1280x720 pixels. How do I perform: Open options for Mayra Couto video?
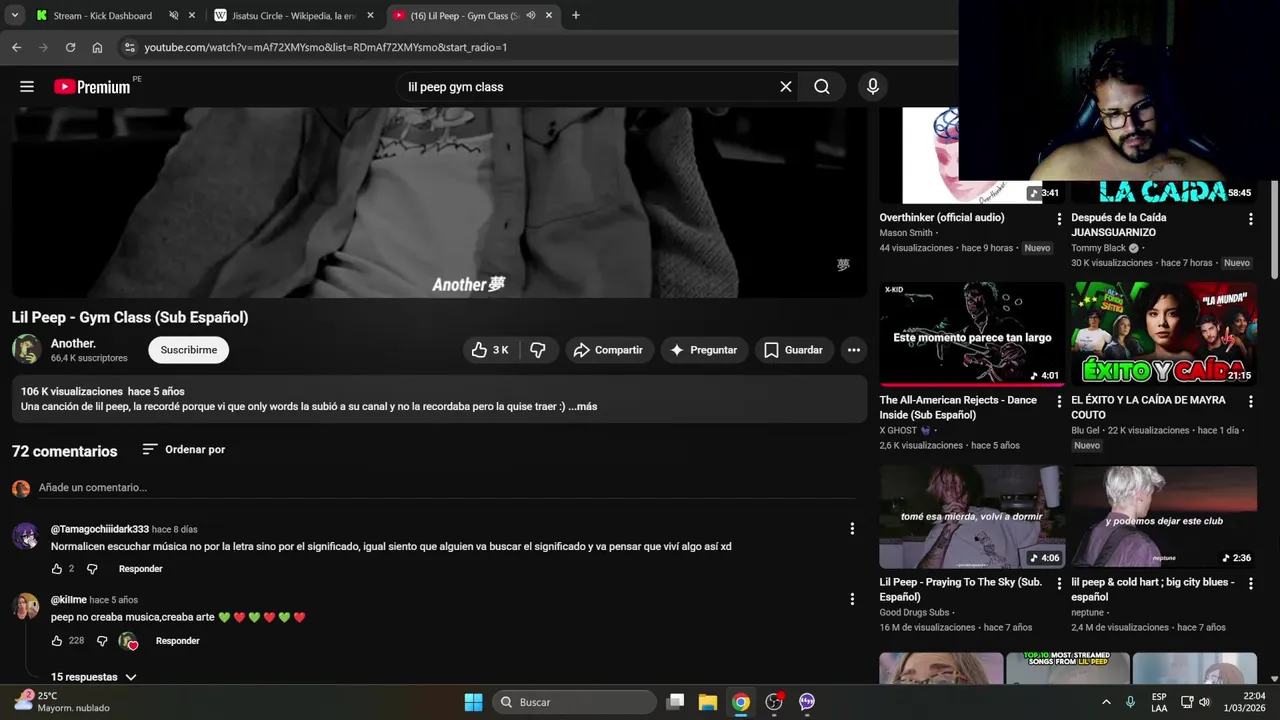pos(1250,401)
